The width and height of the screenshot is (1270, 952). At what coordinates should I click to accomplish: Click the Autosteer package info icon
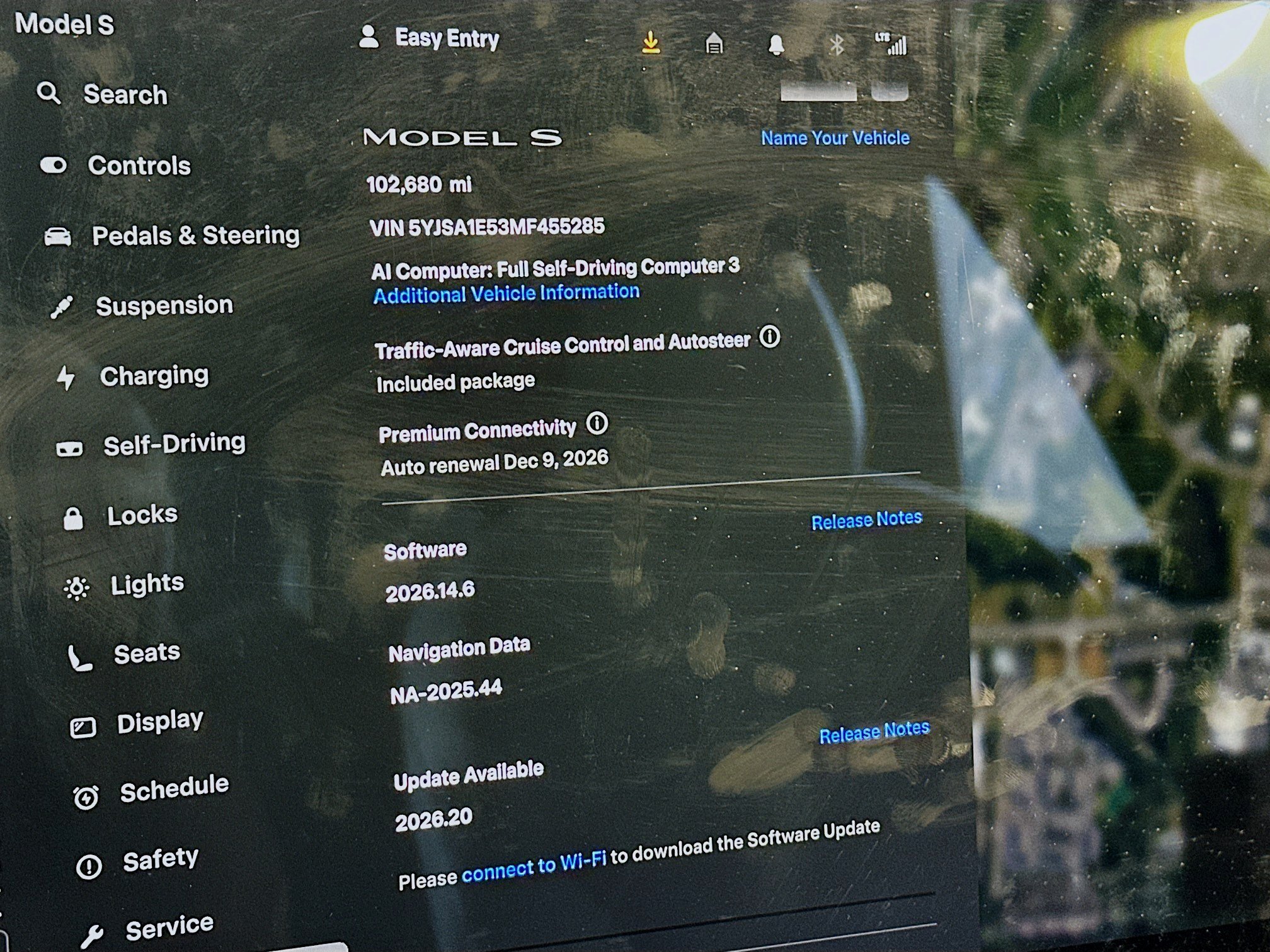tap(769, 337)
